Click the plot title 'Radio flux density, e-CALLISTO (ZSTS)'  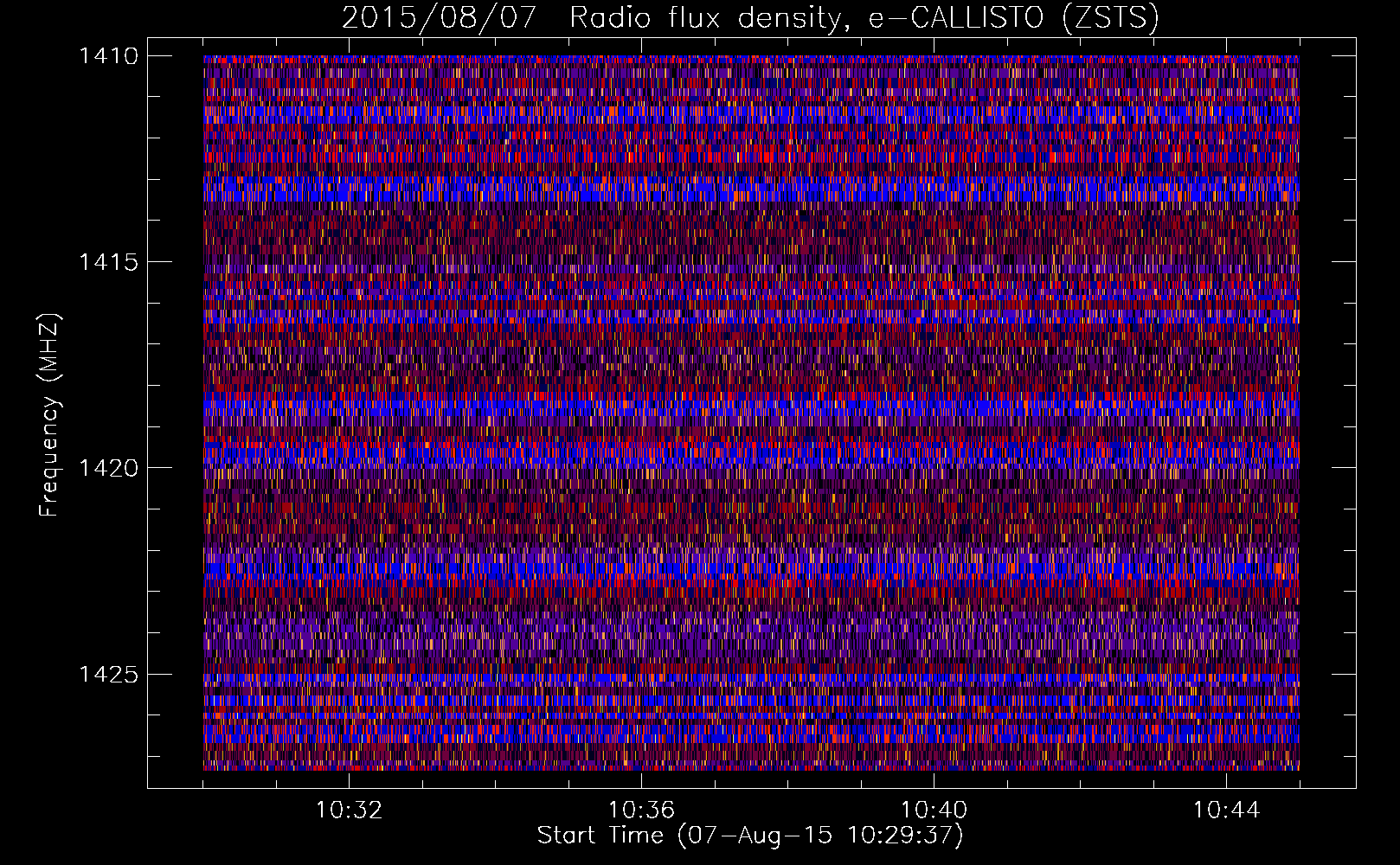tap(864, 17)
